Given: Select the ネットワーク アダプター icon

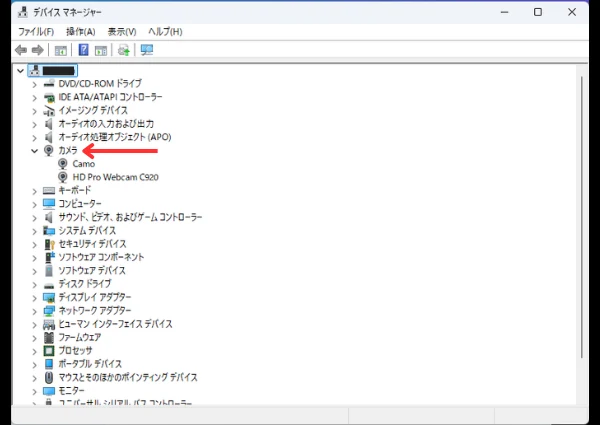Looking at the screenshot, I should pyautogui.click(x=49, y=311).
